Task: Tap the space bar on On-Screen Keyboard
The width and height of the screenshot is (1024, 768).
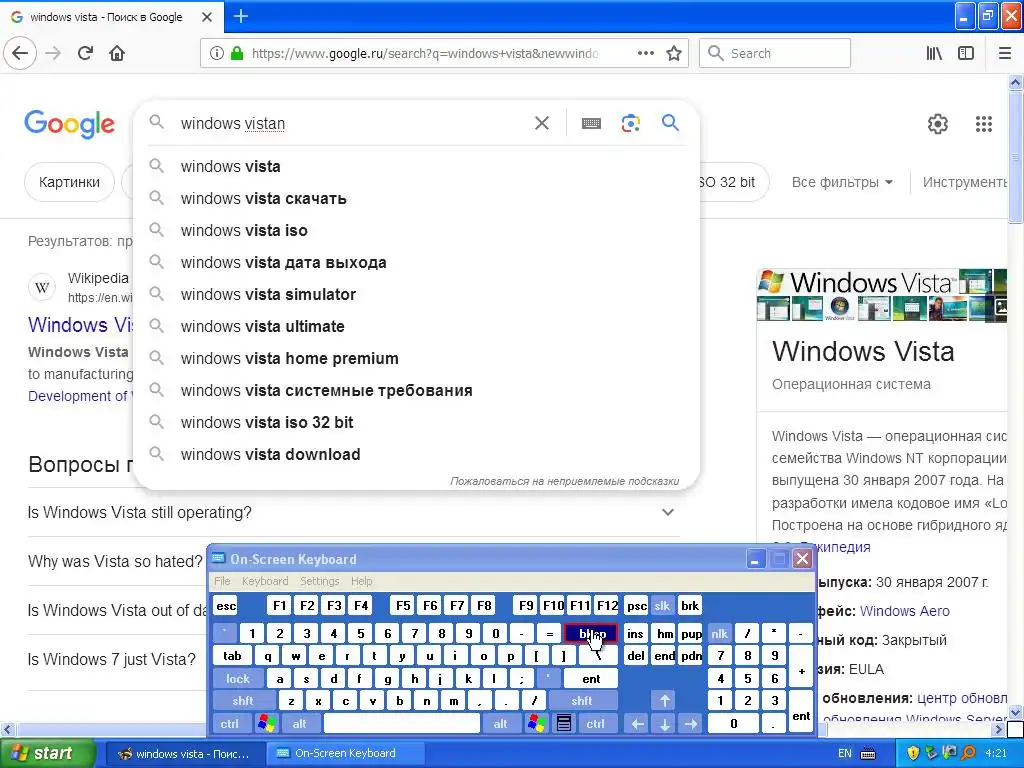Action: 402,724
